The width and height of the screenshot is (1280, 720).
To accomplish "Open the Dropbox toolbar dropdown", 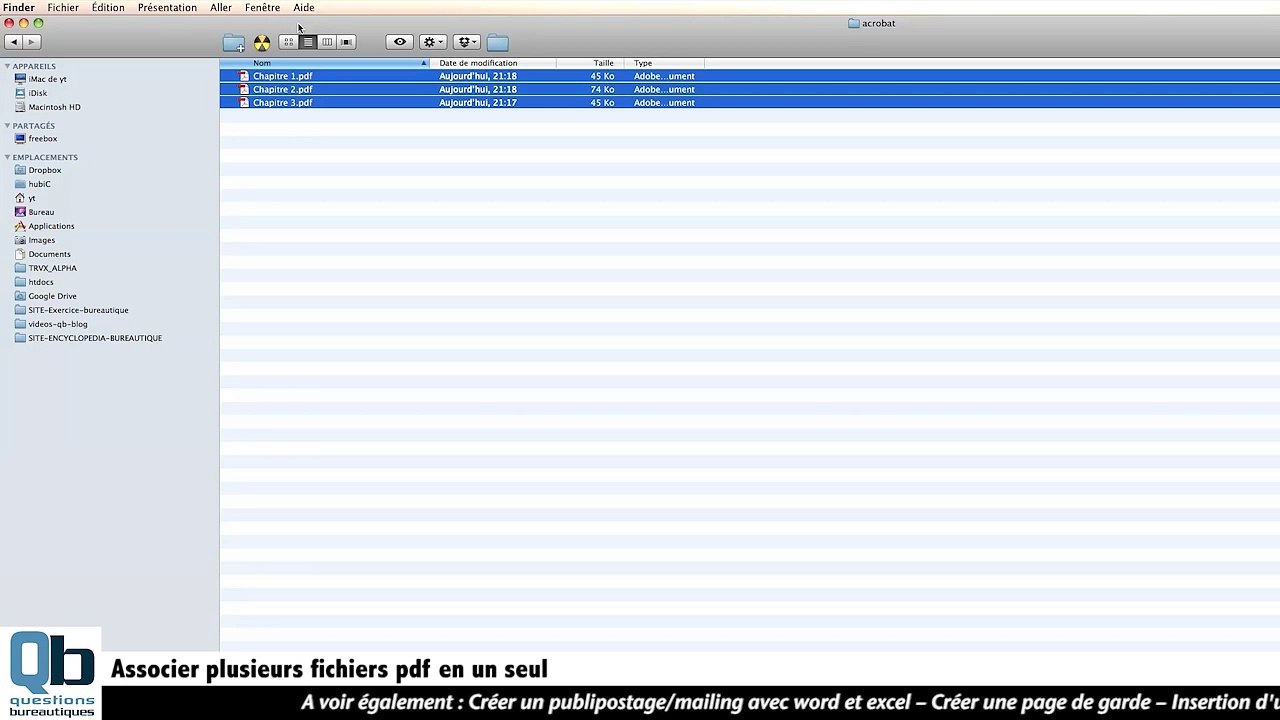I will [x=467, y=42].
